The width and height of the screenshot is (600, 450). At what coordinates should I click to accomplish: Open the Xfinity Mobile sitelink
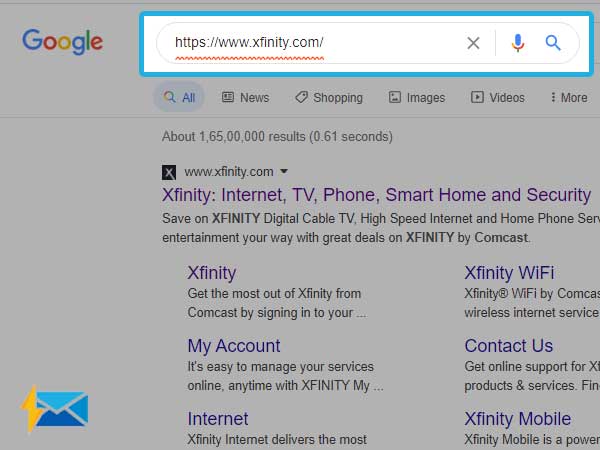coord(518,419)
